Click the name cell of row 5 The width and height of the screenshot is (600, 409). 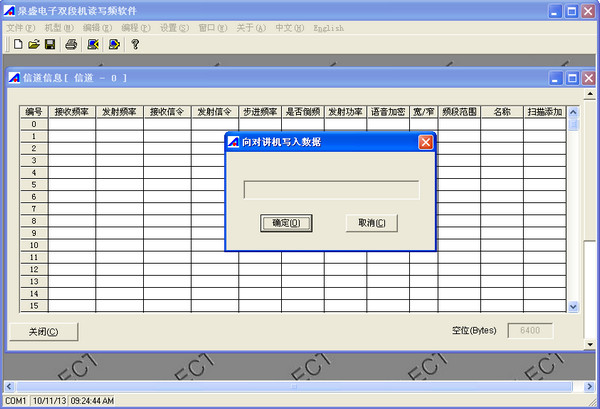[502, 184]
